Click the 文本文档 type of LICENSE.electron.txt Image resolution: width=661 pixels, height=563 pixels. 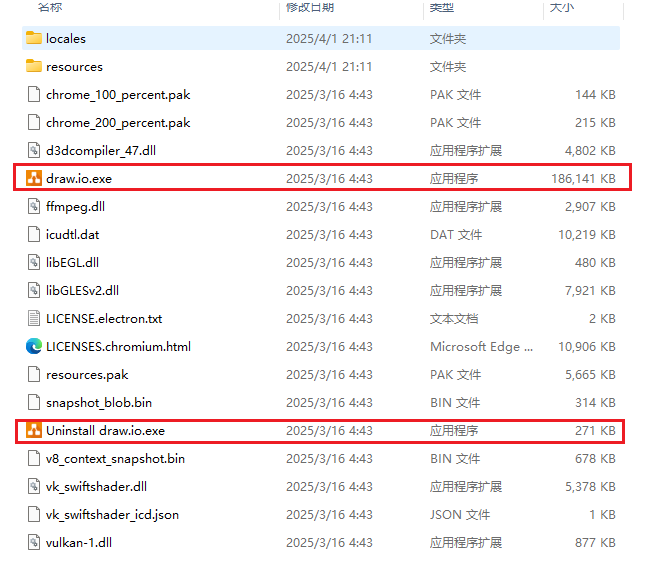tap(454, 319)
